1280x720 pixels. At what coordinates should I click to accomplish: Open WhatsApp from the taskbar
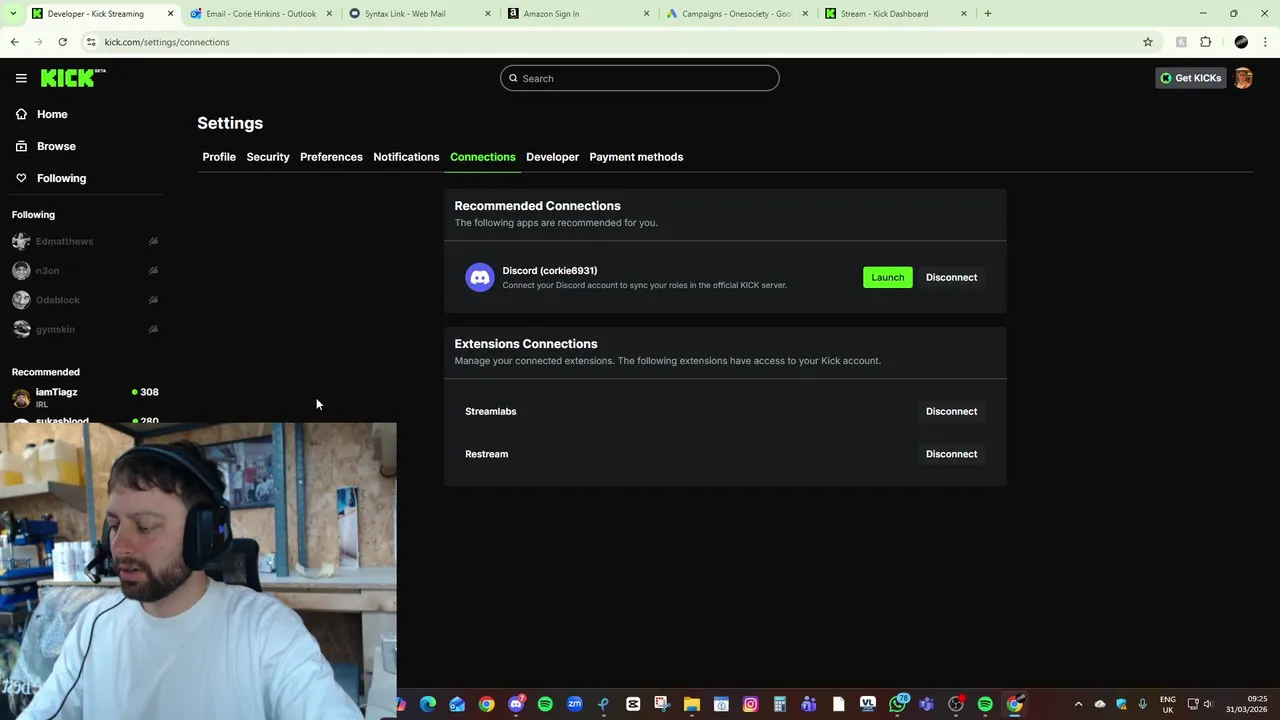[897, 704]
